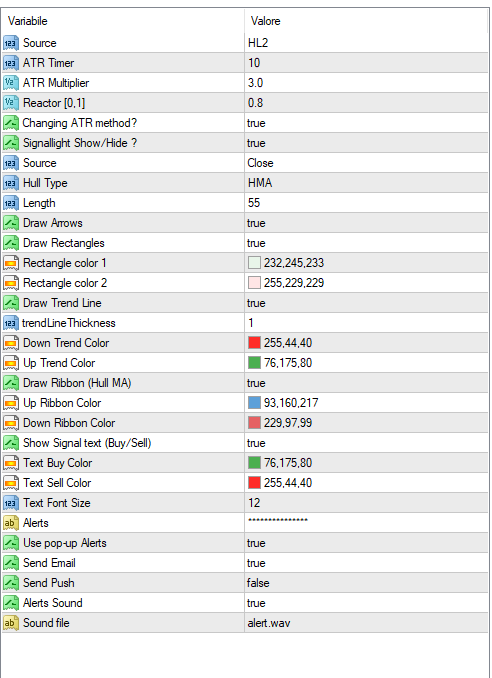Click the boolean icon beside Draw Rectangles
Screen dimensions: 492x678
(10, 243)
